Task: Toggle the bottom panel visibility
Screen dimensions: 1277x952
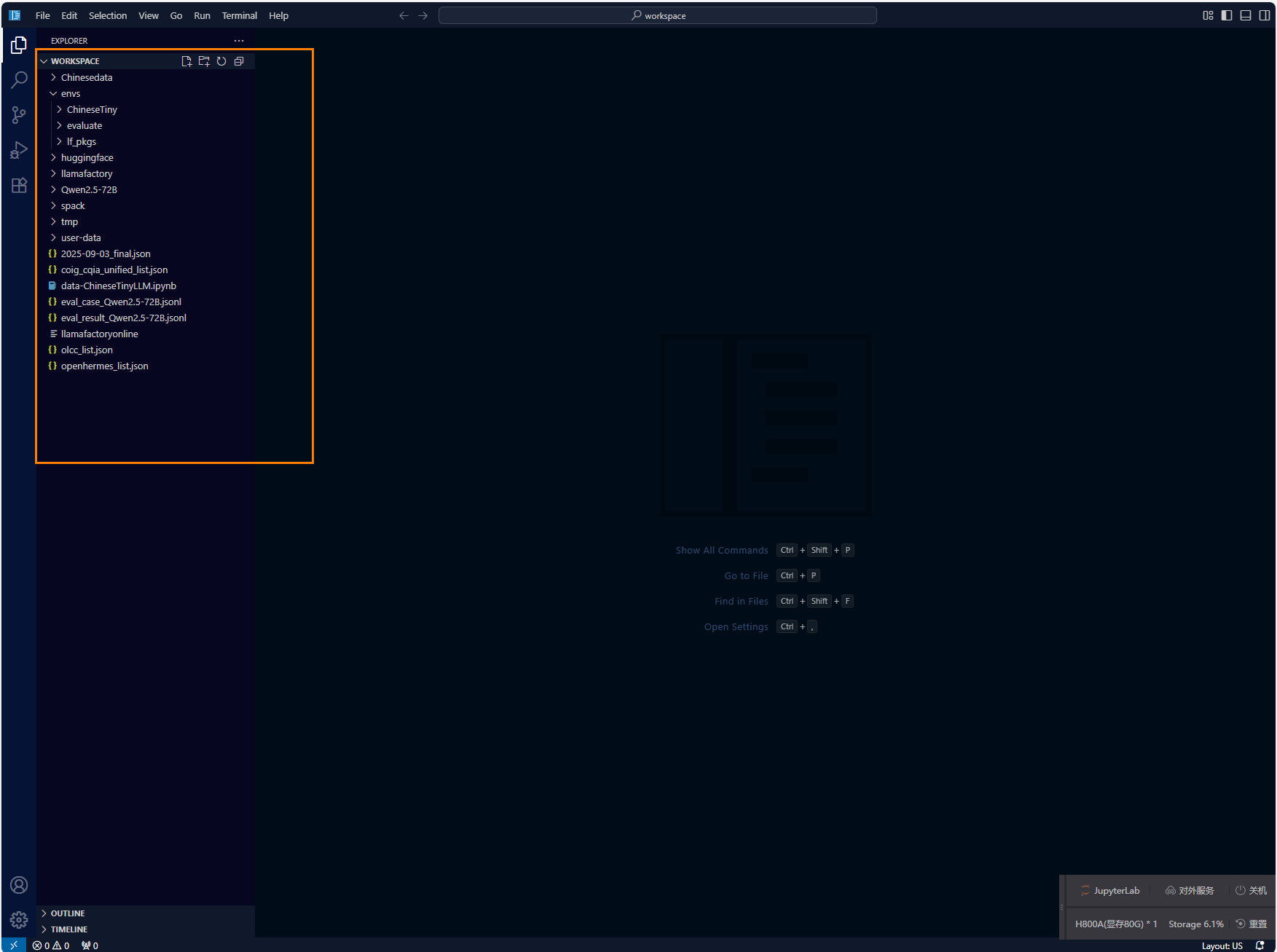Action: click(1246, 15)
